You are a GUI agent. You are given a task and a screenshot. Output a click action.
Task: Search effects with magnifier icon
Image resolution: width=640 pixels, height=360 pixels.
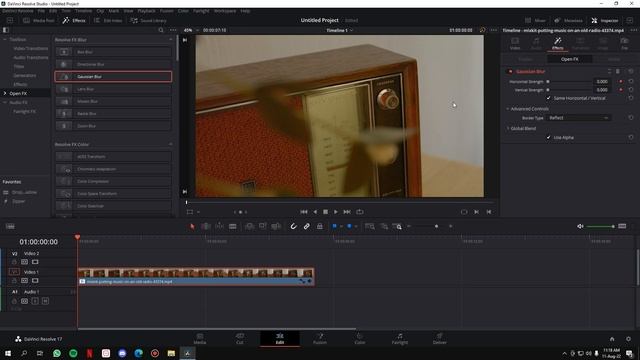161,30
